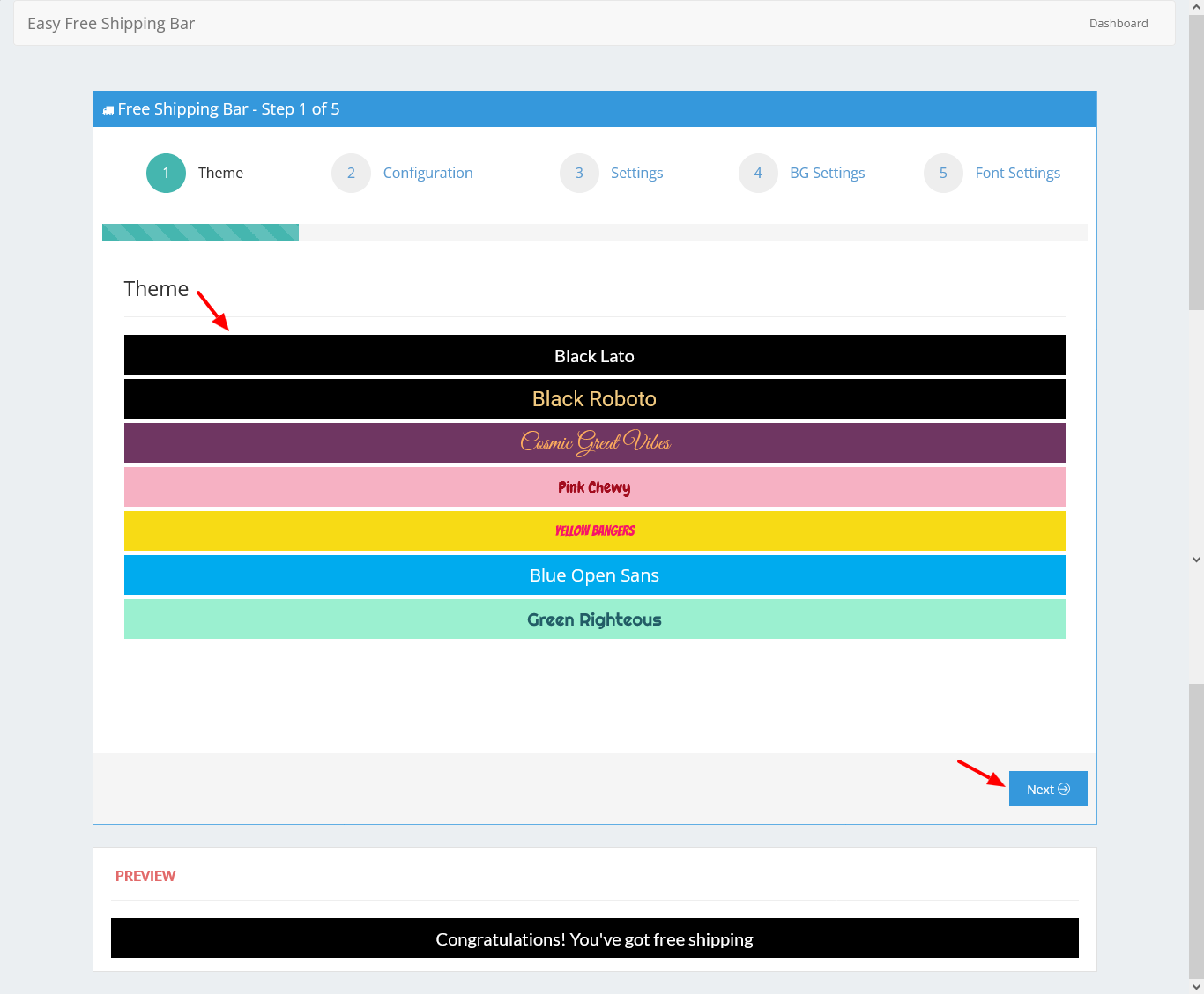This screenshot has height=994, width=1204.
Task: Click the step 2 number circle
Action: pyautogui.click(x=351, y=173)
